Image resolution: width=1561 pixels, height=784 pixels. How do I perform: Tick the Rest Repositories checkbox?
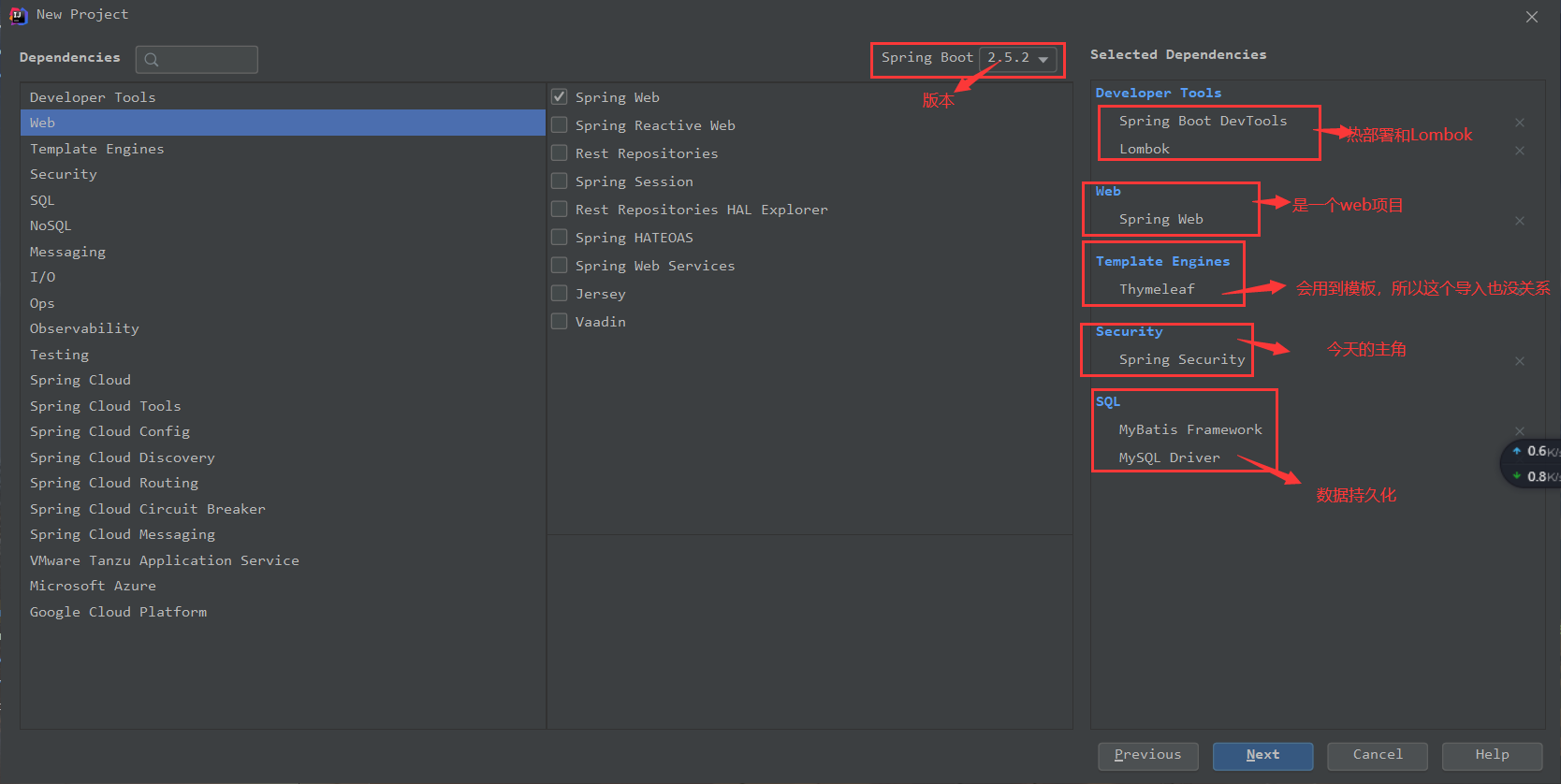[559, 153]
